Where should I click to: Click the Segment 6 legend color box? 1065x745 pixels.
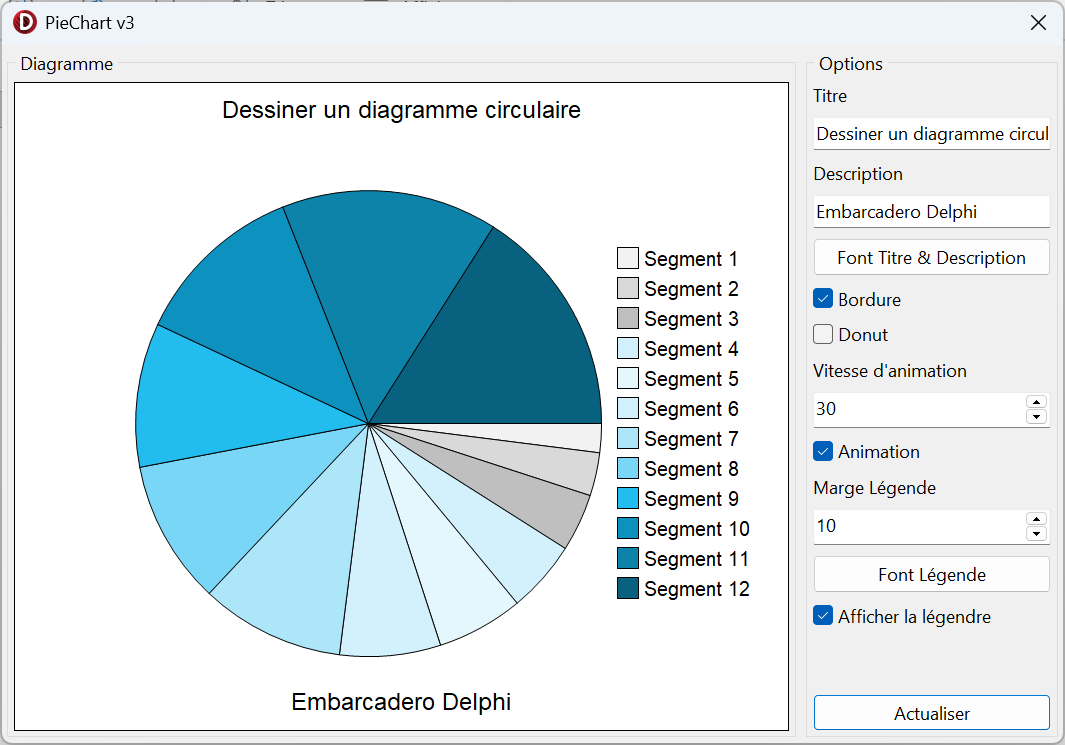[628, 407]
